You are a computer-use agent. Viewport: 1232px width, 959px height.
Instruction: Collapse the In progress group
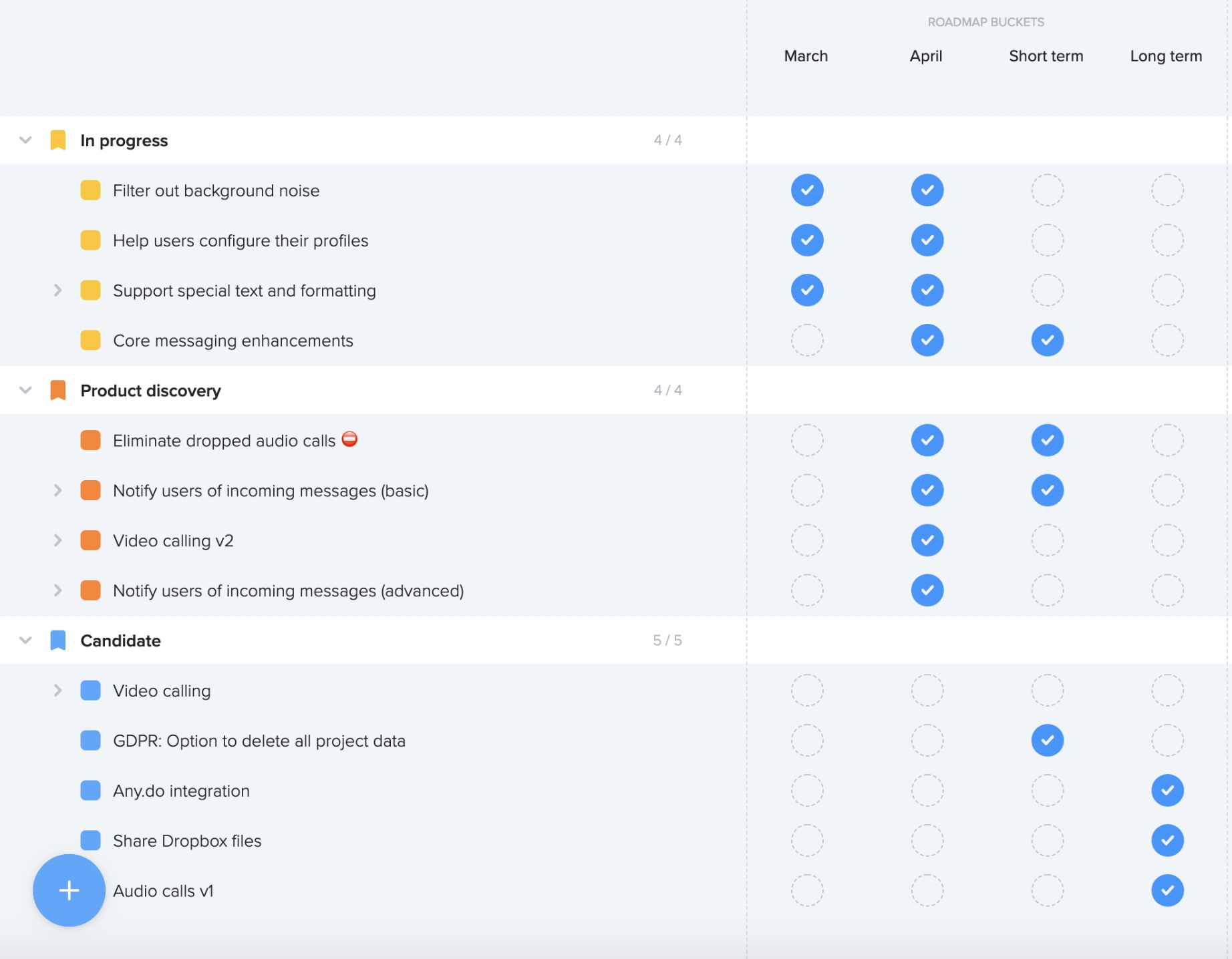(25, 140)
